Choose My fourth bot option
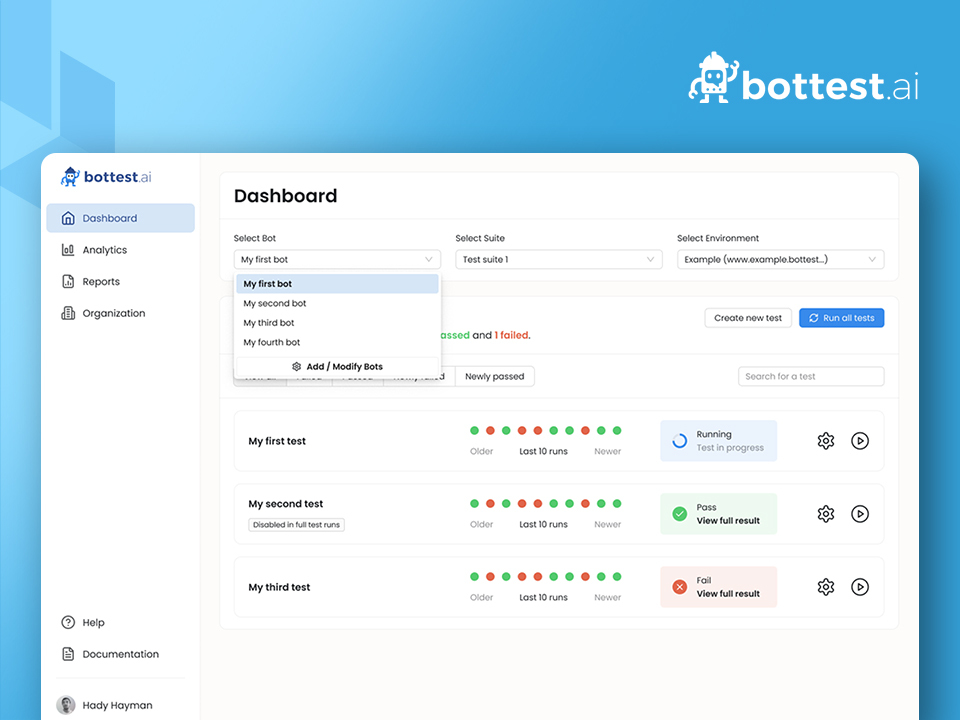 (x=272, y=342)
